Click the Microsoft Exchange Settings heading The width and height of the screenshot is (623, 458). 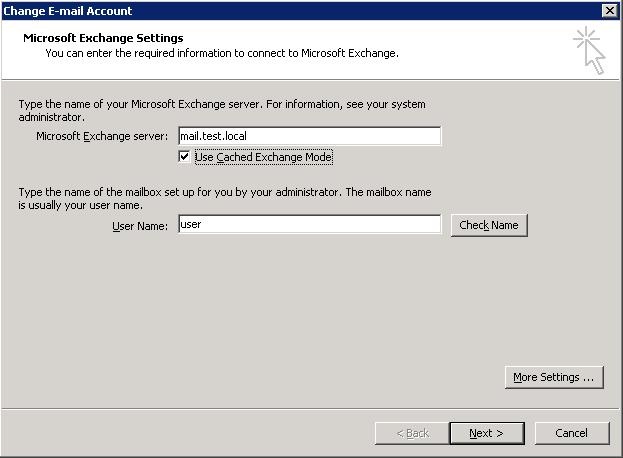pyautogui.click(x=103, y=38)
